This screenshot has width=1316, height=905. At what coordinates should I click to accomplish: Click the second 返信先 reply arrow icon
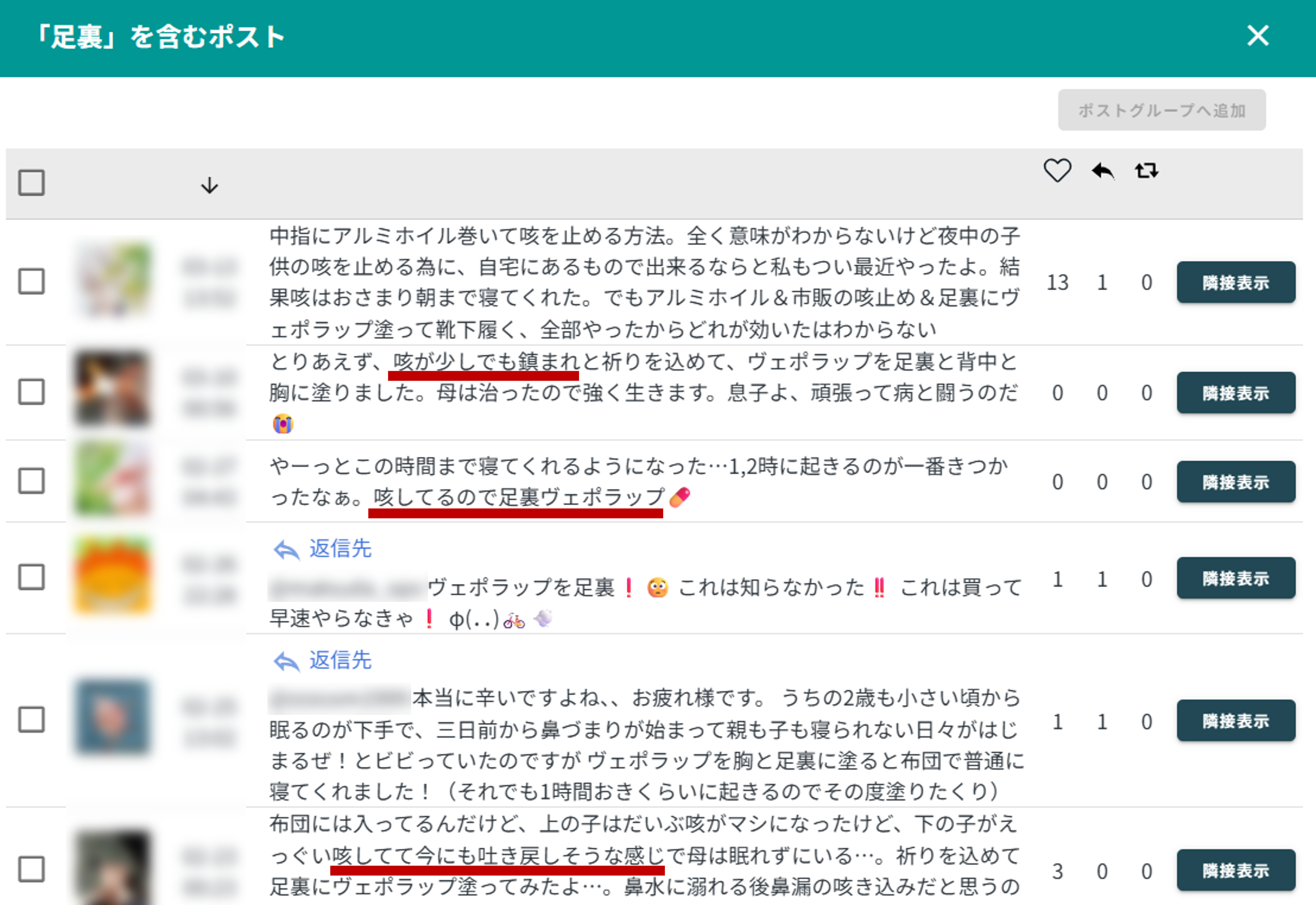tap(286, 661)
